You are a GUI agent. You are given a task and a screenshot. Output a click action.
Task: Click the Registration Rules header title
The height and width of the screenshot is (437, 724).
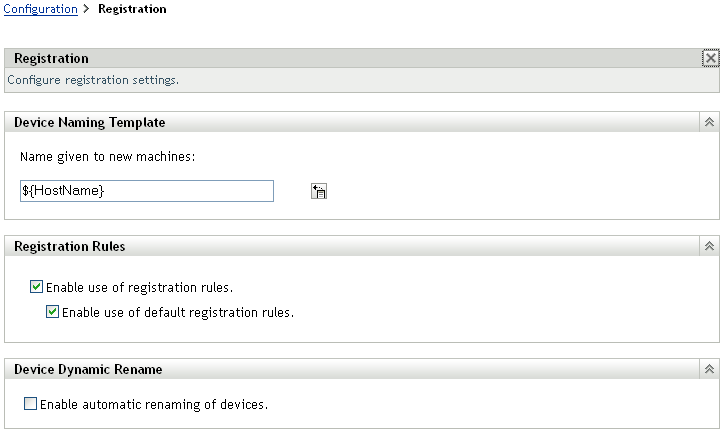click(x=70, y=246)
